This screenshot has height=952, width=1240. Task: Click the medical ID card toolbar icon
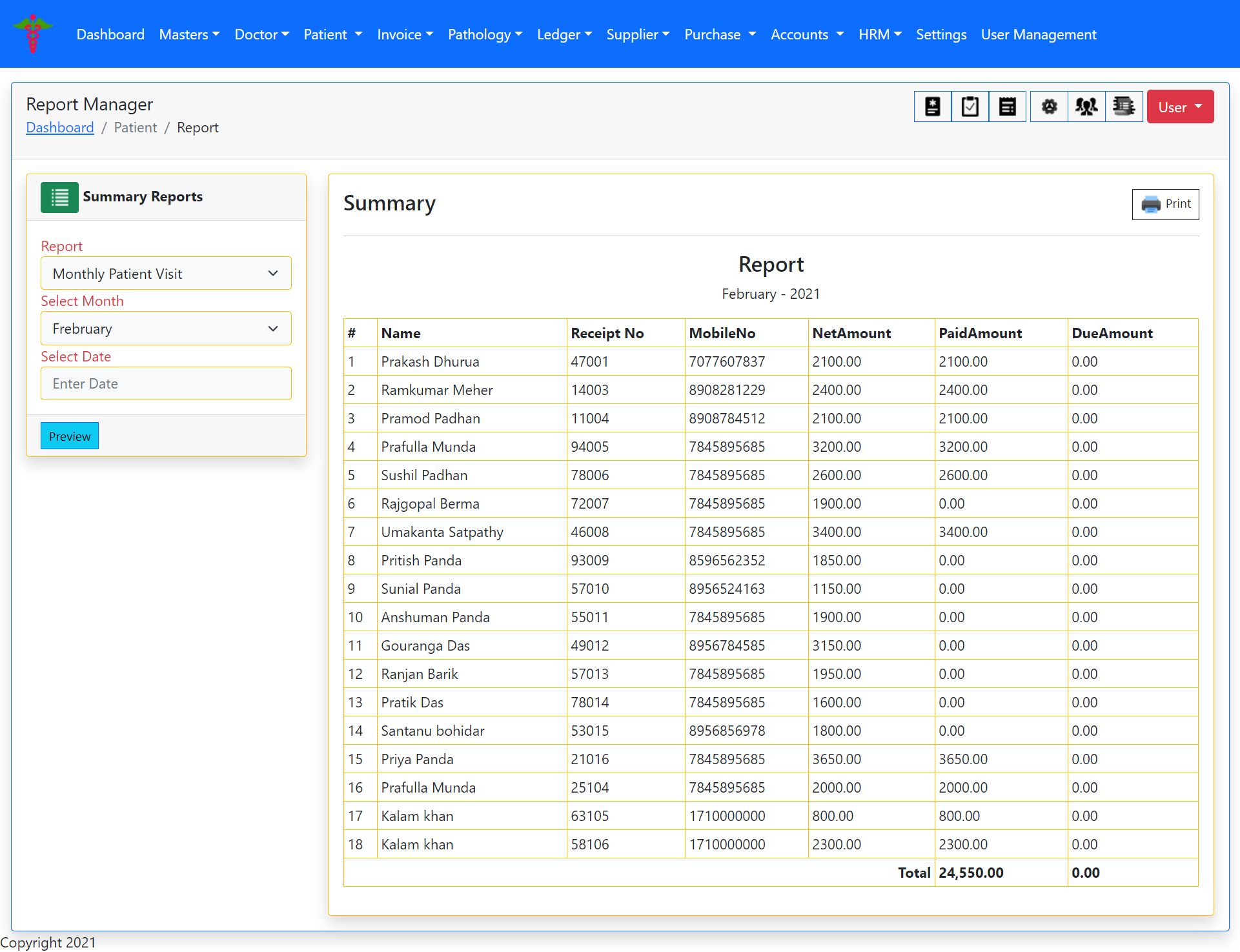coord(932,106)
